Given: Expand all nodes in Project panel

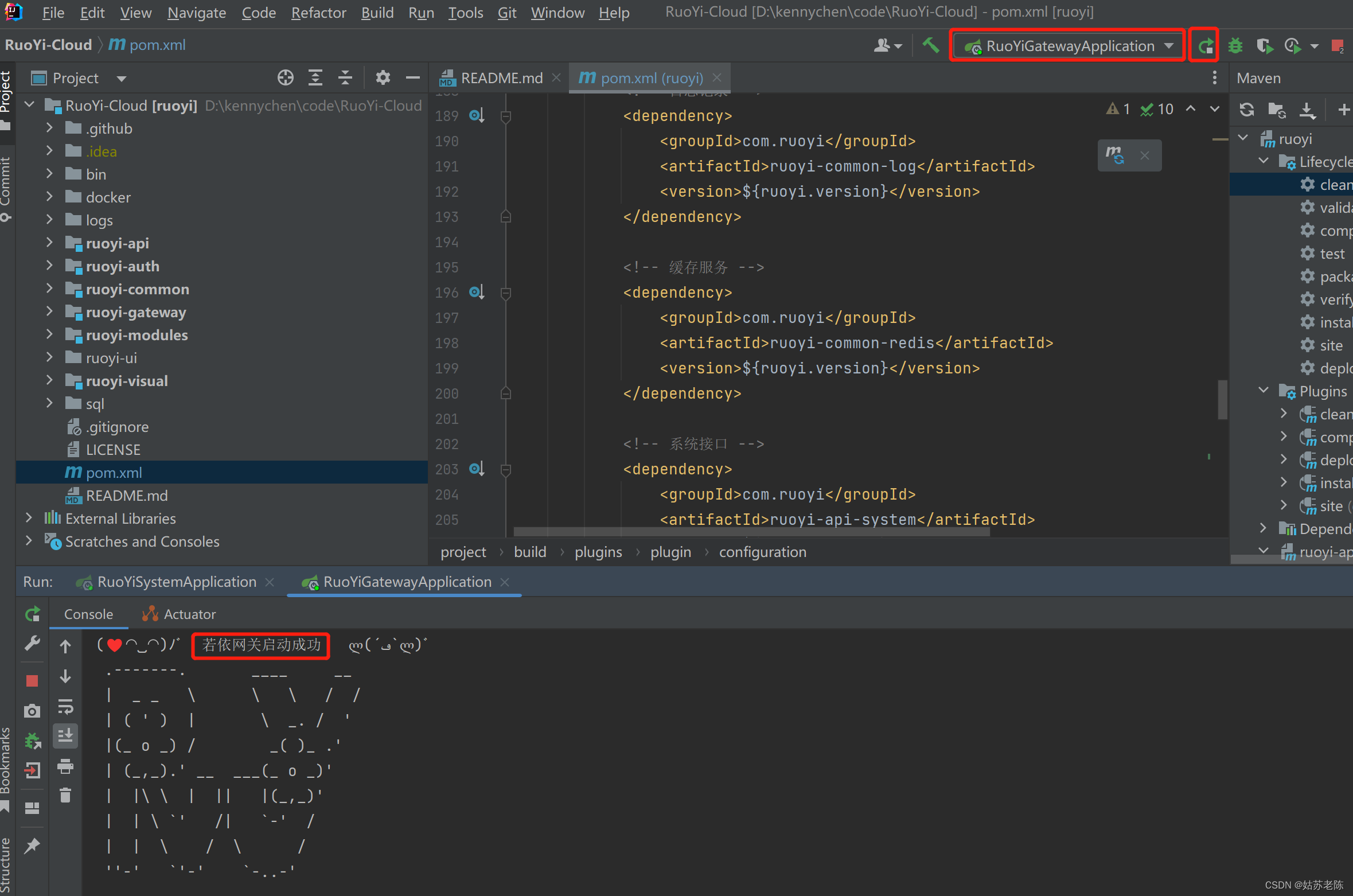Looking at the screenshot, I should tap(315, 77).
